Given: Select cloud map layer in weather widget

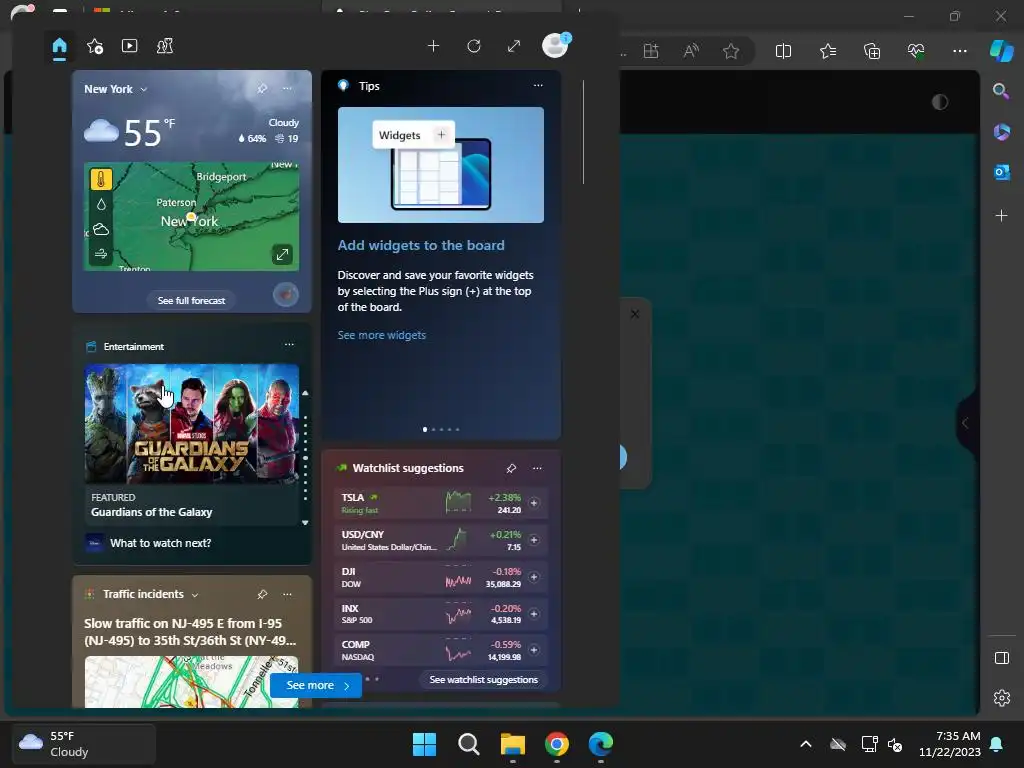Looking at the screenshot, I should (101, 229).
